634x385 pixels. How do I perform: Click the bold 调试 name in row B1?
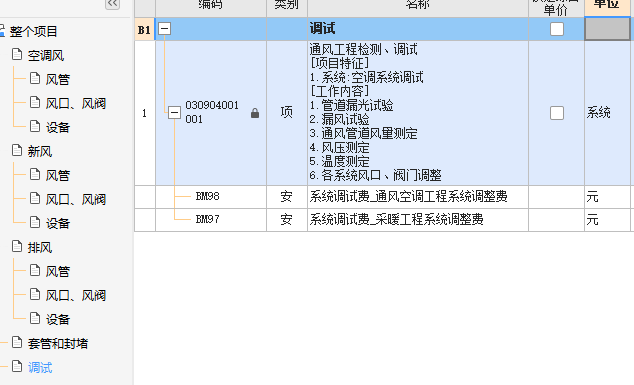(x=322, y=29)
